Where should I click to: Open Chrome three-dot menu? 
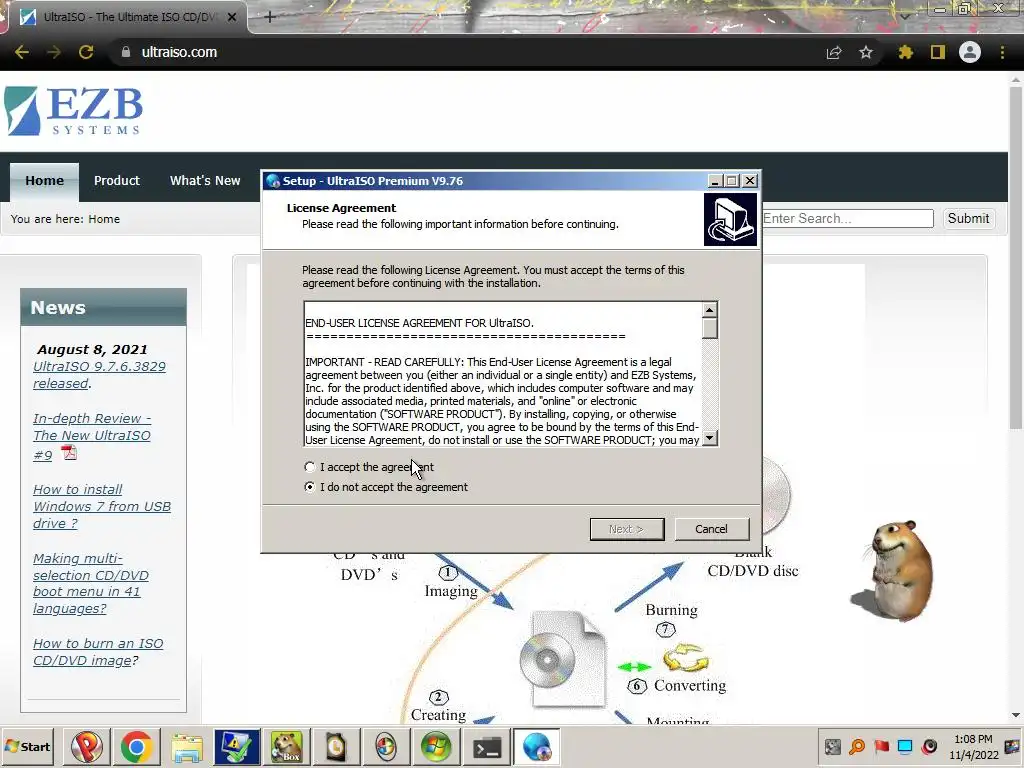1002,52
